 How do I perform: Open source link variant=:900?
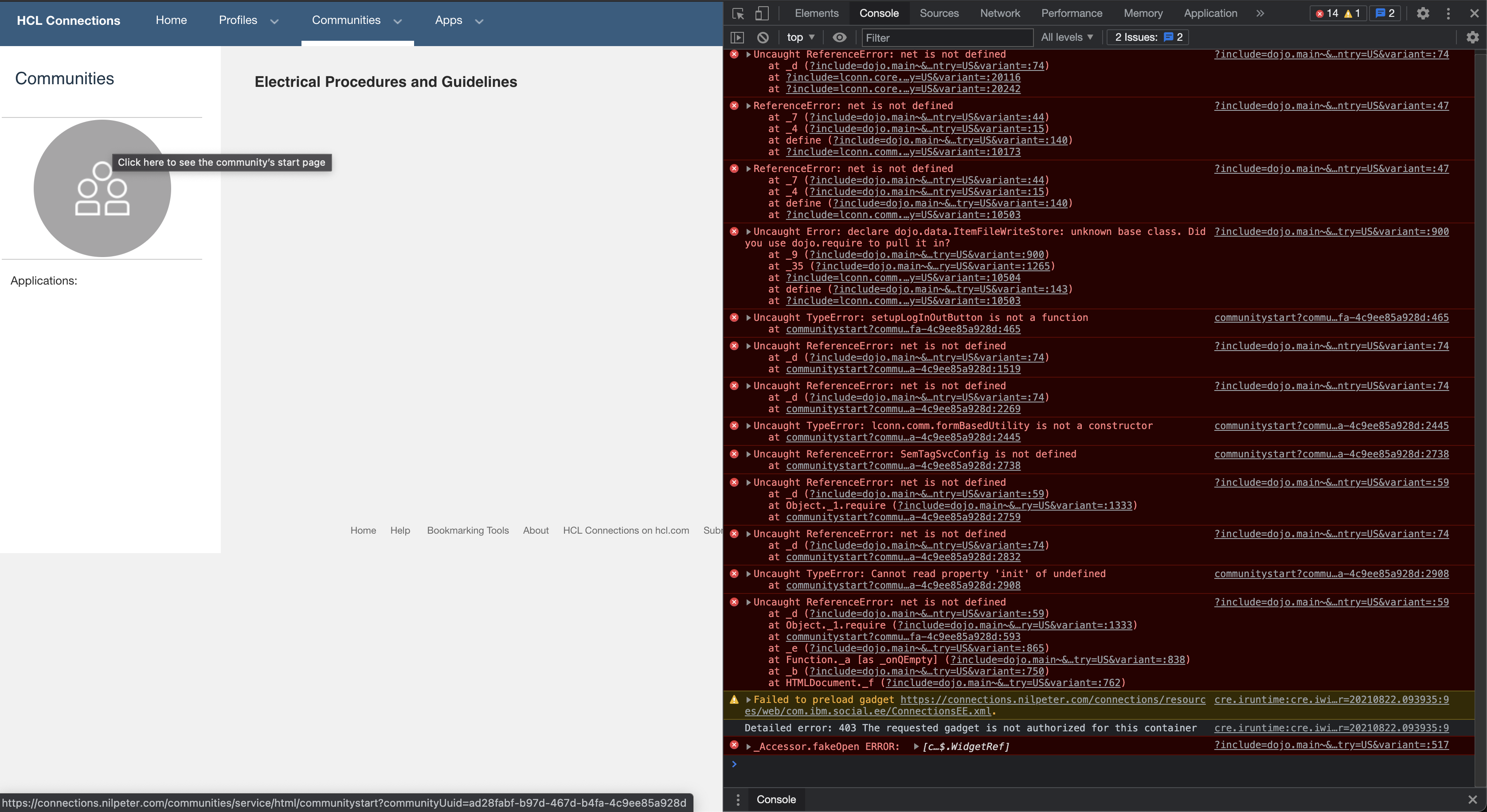1331,232
